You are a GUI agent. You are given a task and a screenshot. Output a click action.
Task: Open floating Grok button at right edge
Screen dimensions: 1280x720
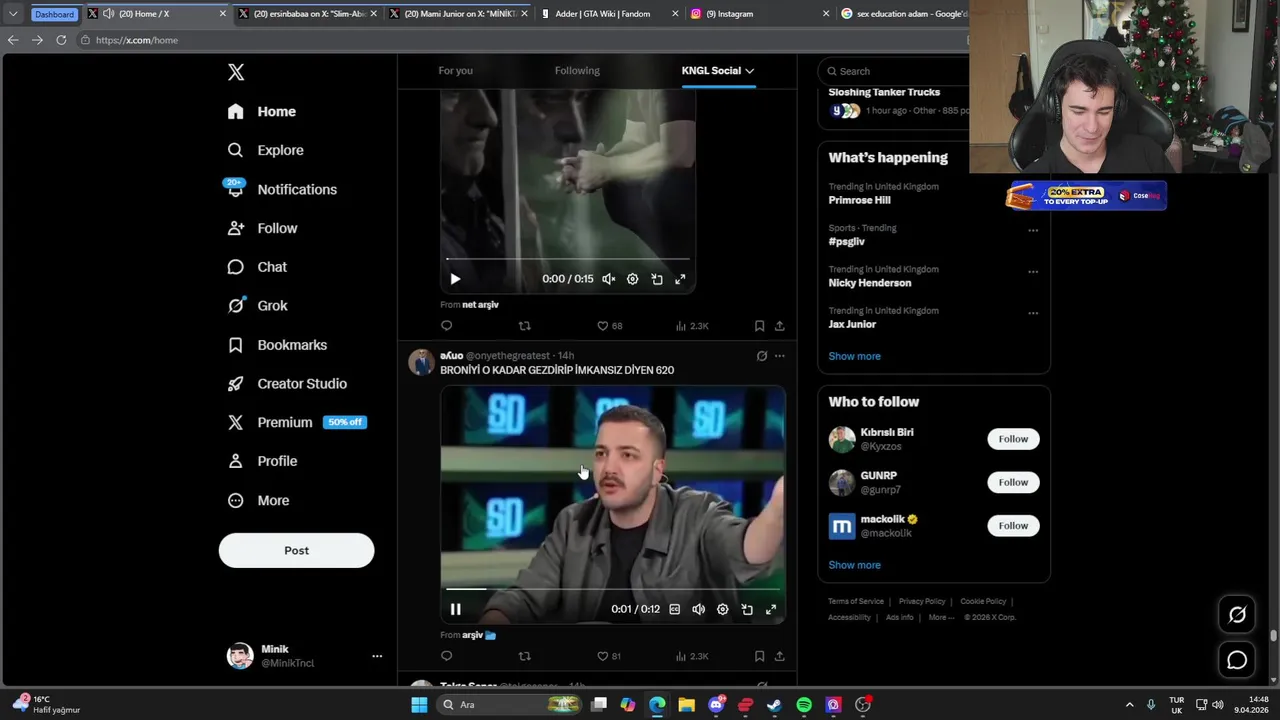(x=1237, y=615)
